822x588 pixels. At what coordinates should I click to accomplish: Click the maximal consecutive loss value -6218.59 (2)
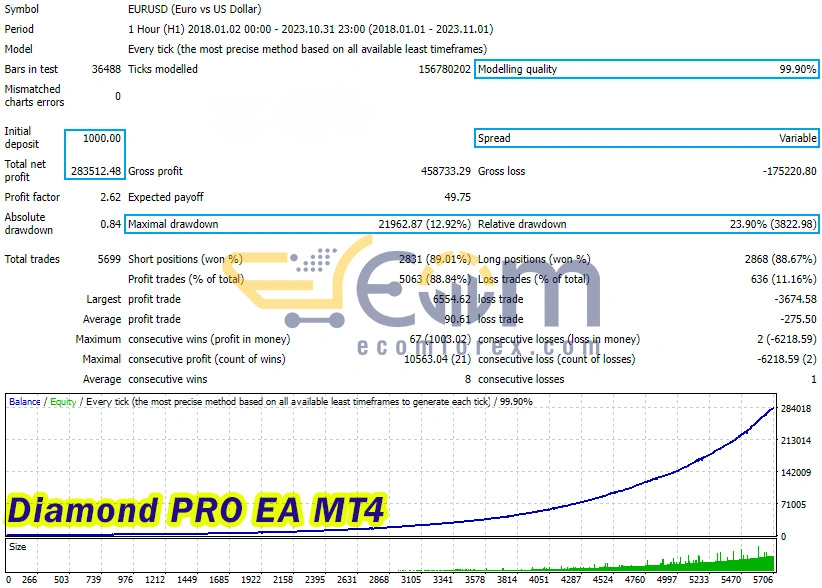pos(786,359)
